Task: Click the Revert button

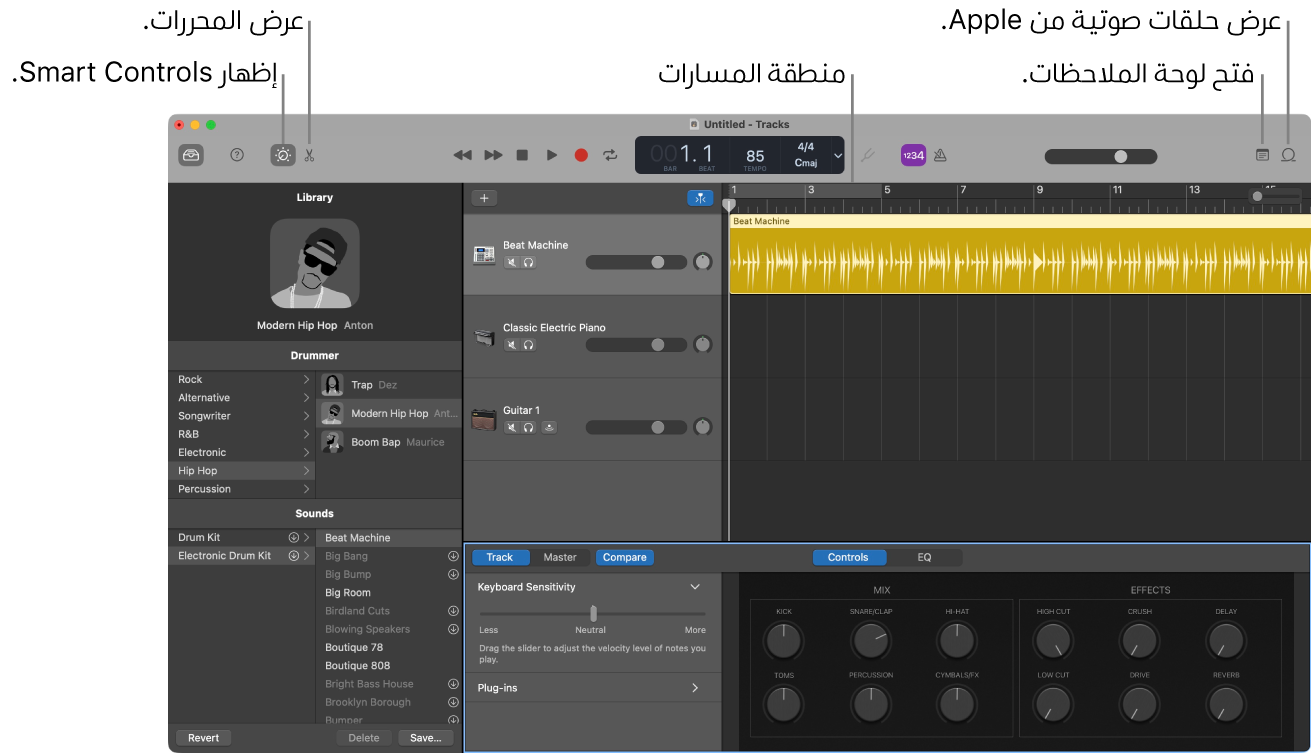Action: (x=203, y=737)
